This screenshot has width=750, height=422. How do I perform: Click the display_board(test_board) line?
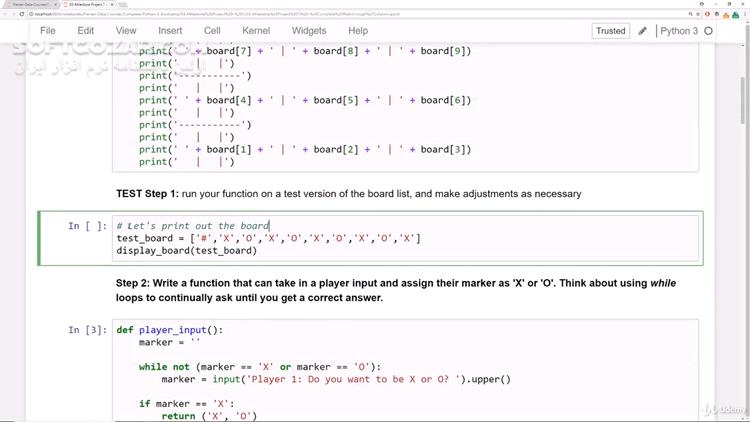pyautogui.click(x=187, y=251)
